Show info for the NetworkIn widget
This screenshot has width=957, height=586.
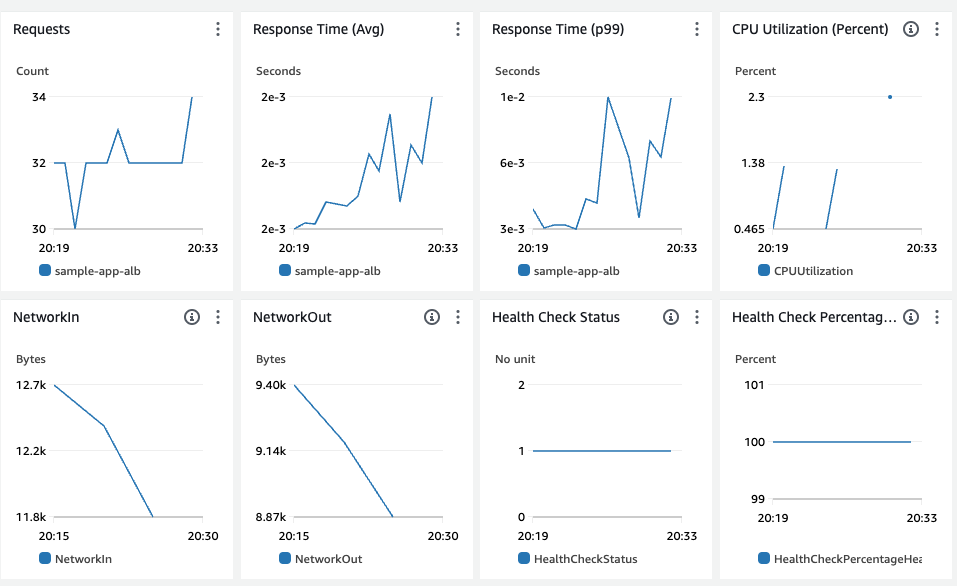click(192, 317)
